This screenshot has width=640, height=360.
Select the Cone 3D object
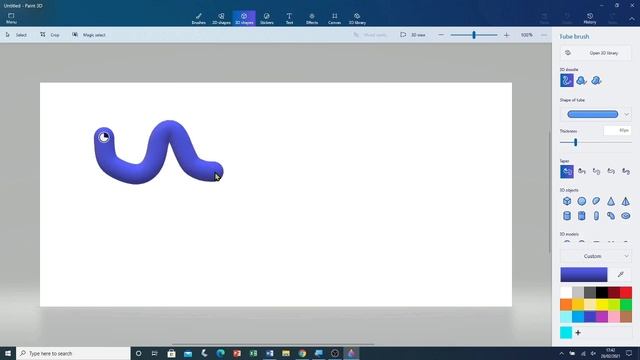tap(611, 201)
